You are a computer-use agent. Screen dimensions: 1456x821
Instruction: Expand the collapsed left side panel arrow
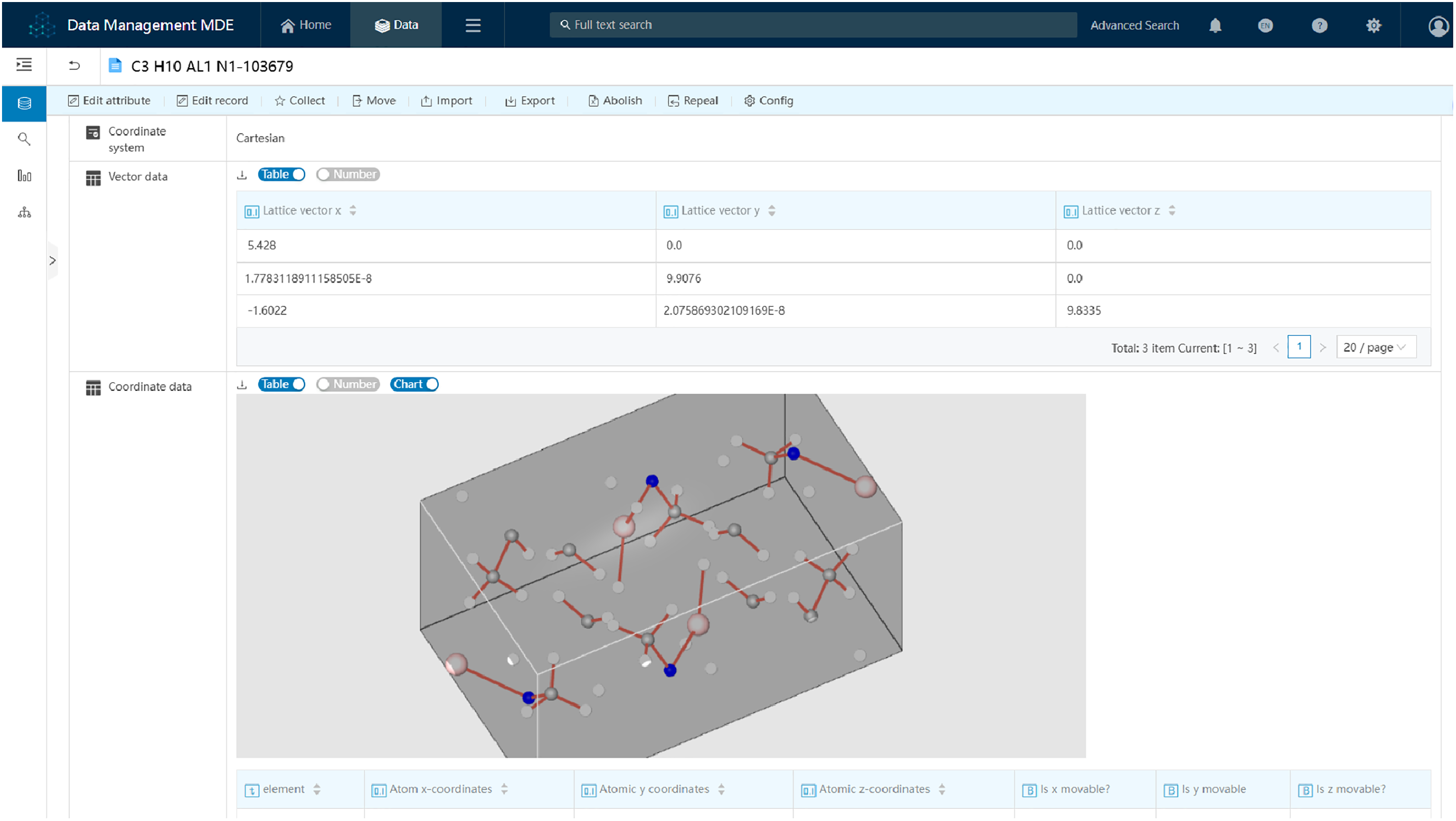(x=52, y=260)
